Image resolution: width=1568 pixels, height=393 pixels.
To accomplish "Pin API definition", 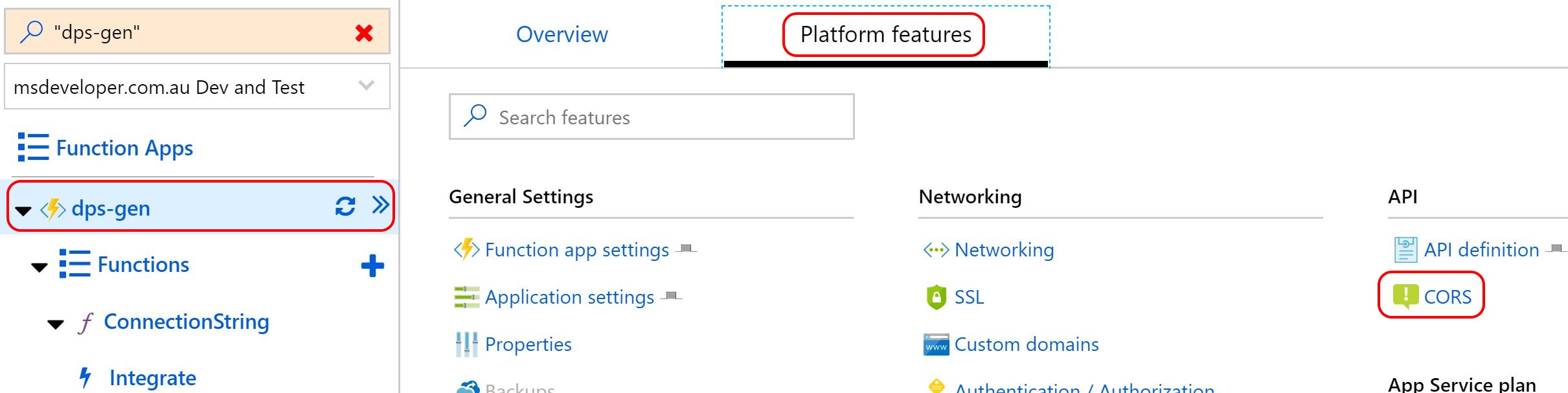I will coord(1557,249).
